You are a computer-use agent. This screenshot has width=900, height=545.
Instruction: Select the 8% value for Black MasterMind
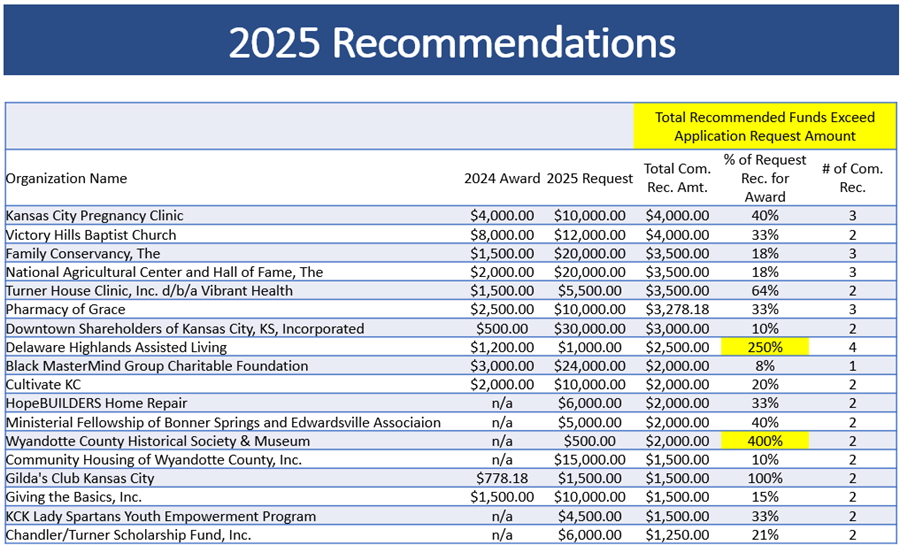[x=765, y=366]
